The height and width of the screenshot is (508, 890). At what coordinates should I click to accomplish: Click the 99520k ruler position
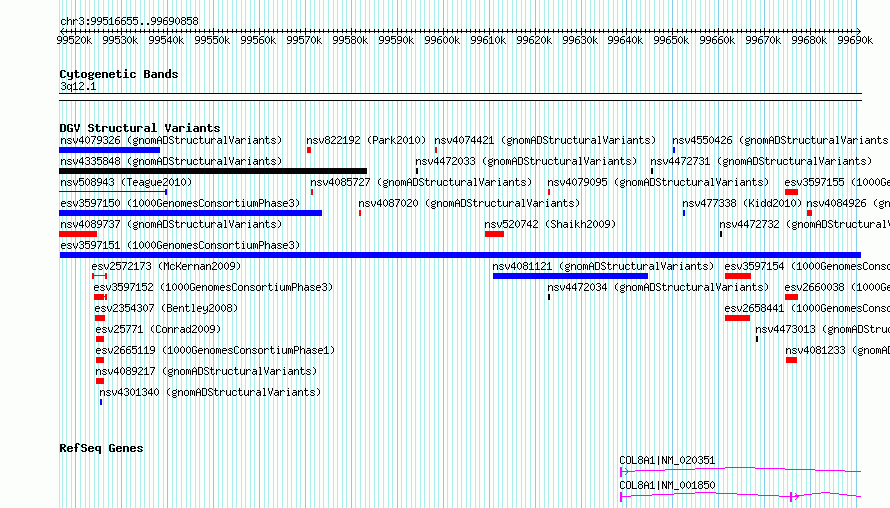[74, 40]
